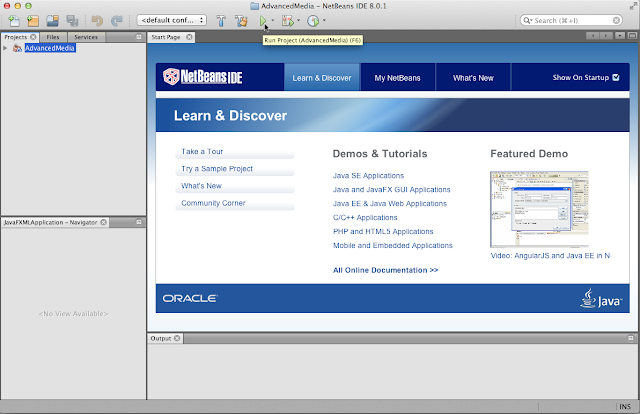This screenshot has width=640, height=414.
Task: Open the Profile Project dropdown arrow
Action: pos(324,20)
